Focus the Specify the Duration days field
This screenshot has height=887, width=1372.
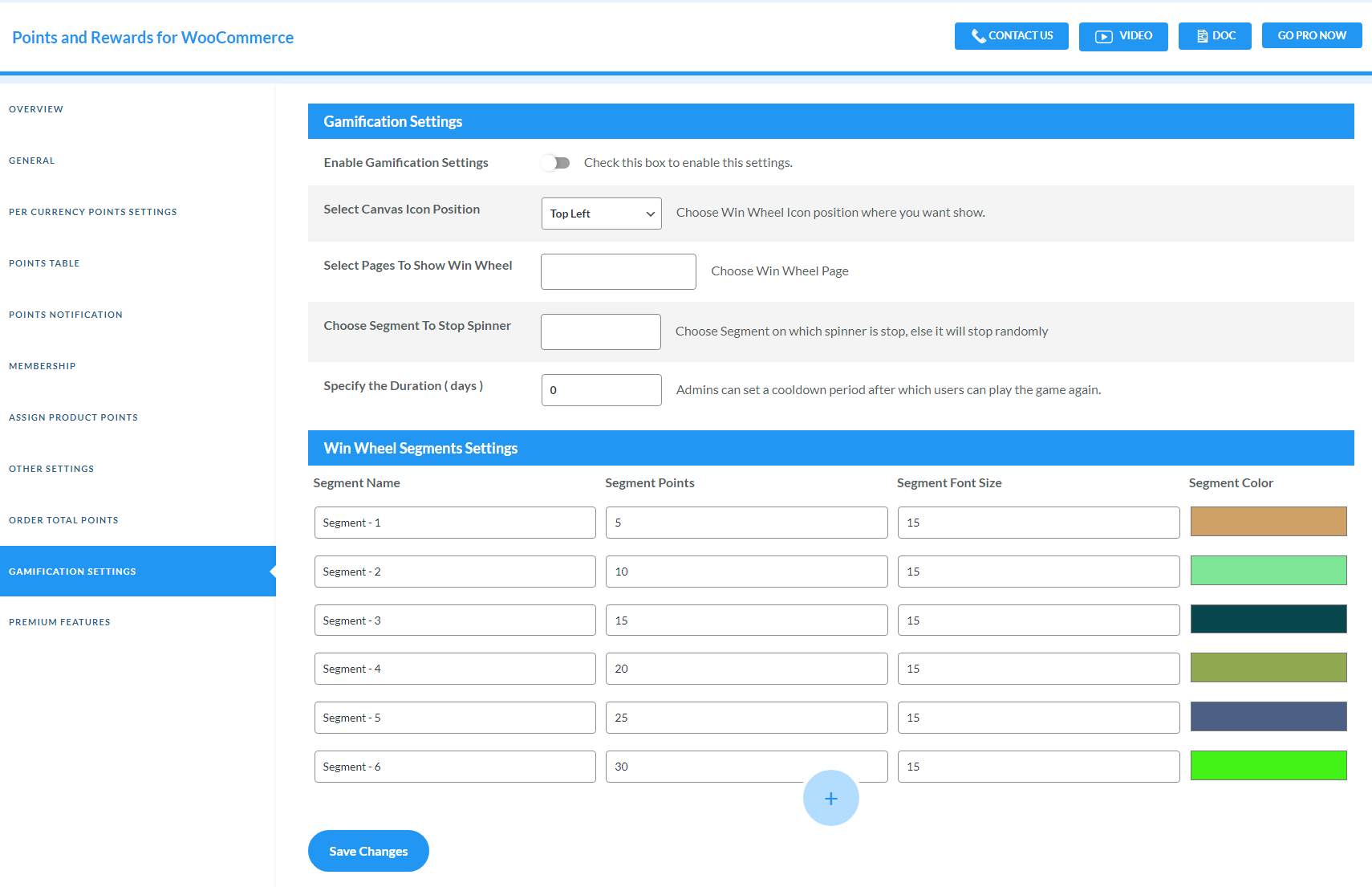click(602, 390)
